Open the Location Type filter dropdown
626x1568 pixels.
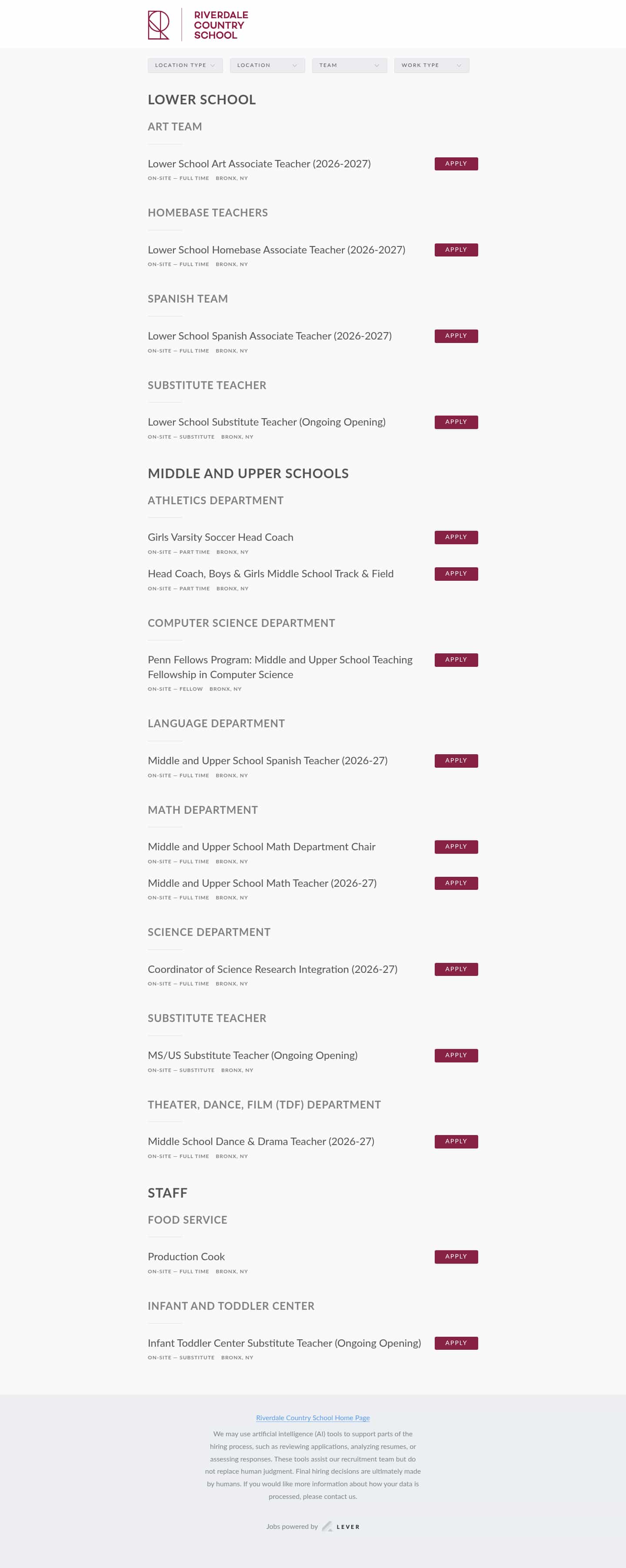(185, 65)
